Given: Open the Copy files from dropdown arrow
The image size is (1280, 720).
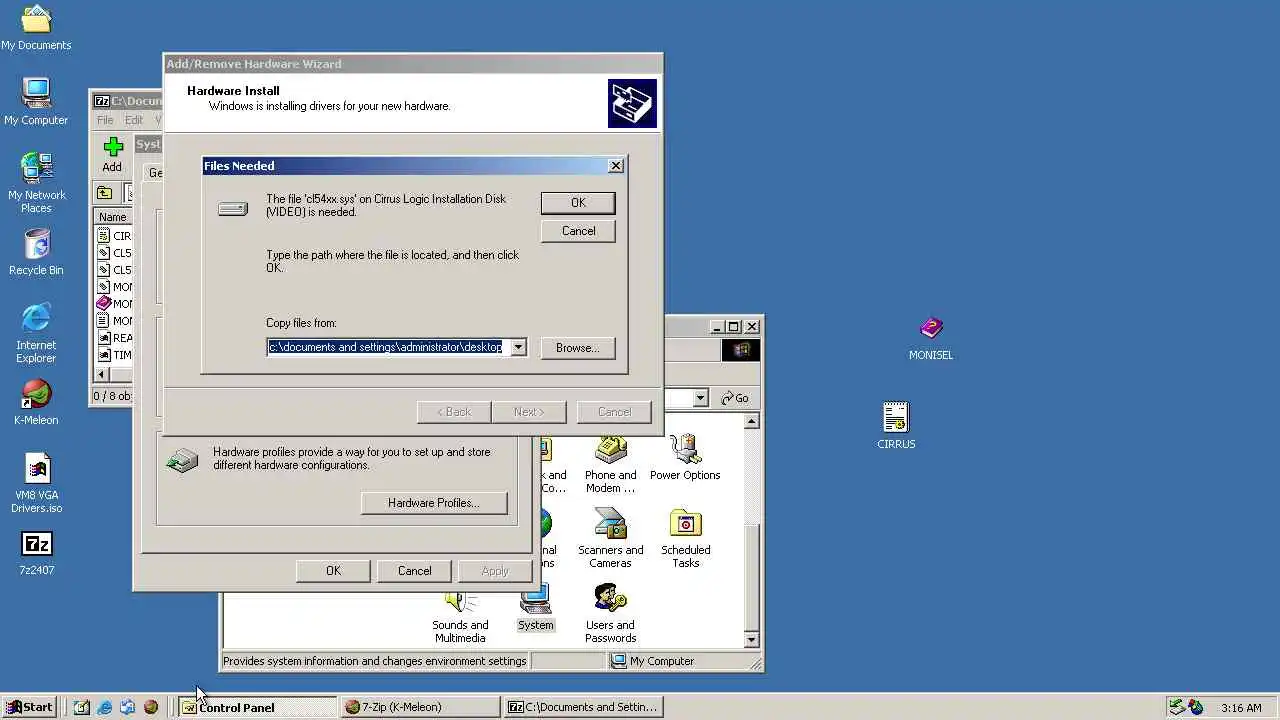Looking at the screenshot, I should tap(518, 347).
